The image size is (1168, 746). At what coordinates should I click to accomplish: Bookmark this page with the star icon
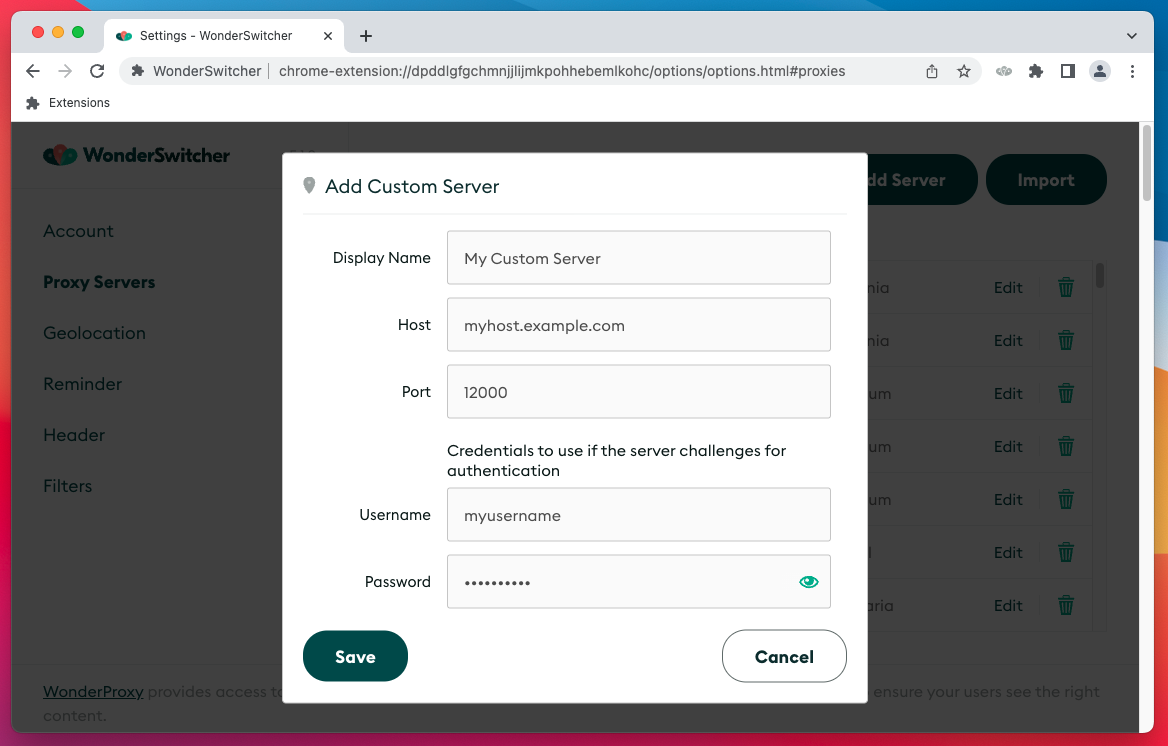964,71
